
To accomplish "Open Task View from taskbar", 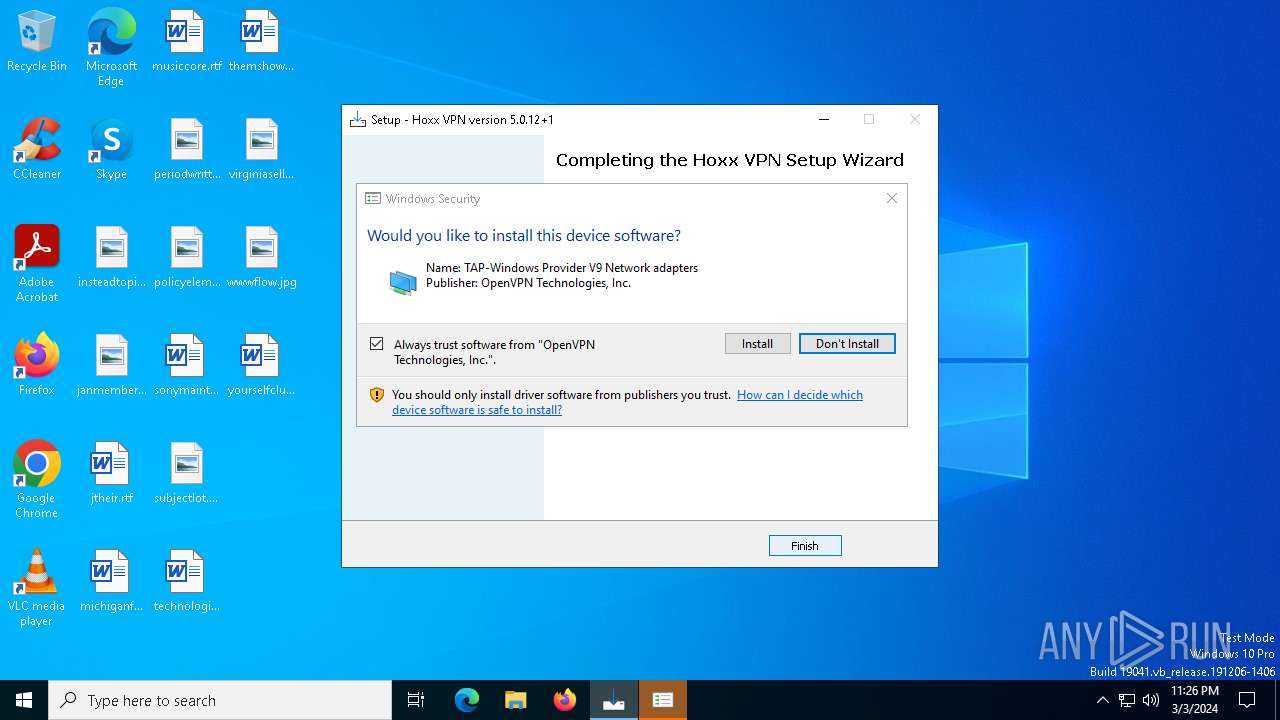I will pos(416,700).
